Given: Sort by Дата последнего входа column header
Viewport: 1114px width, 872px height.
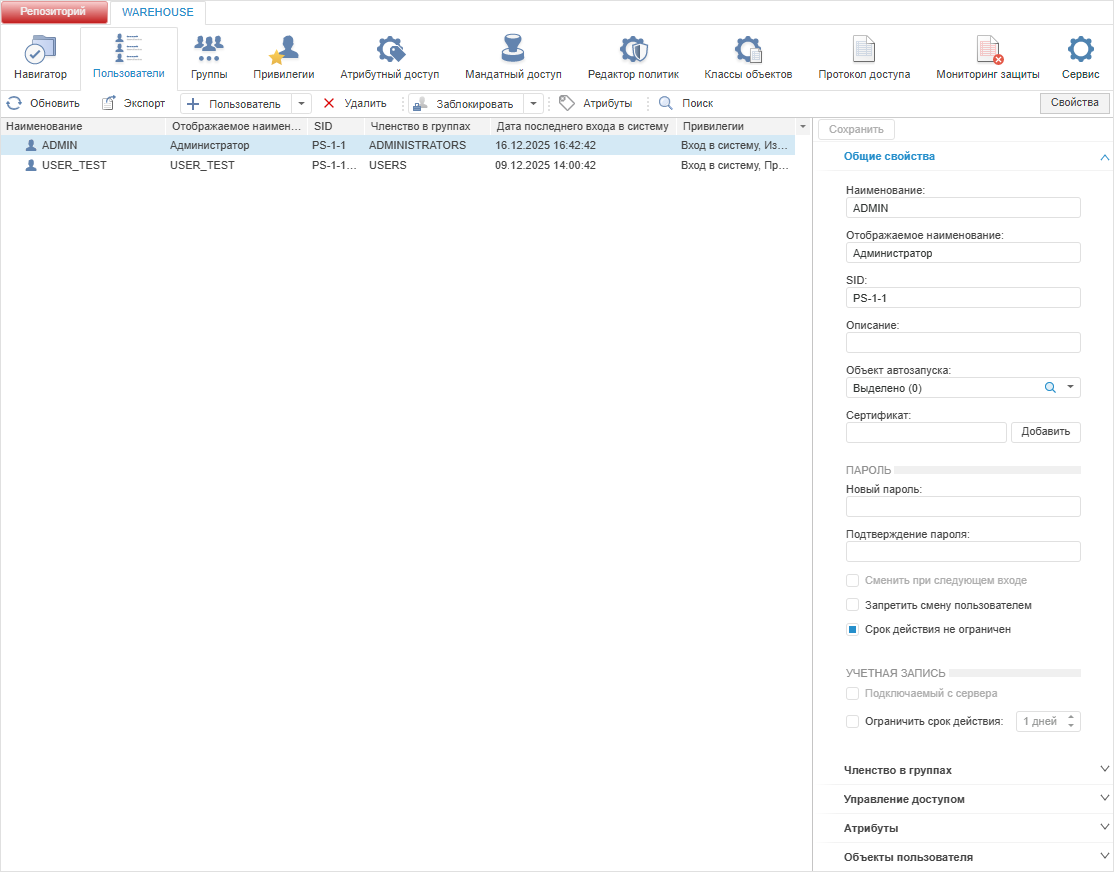Looking at the screenshot, I should point(583,127).
